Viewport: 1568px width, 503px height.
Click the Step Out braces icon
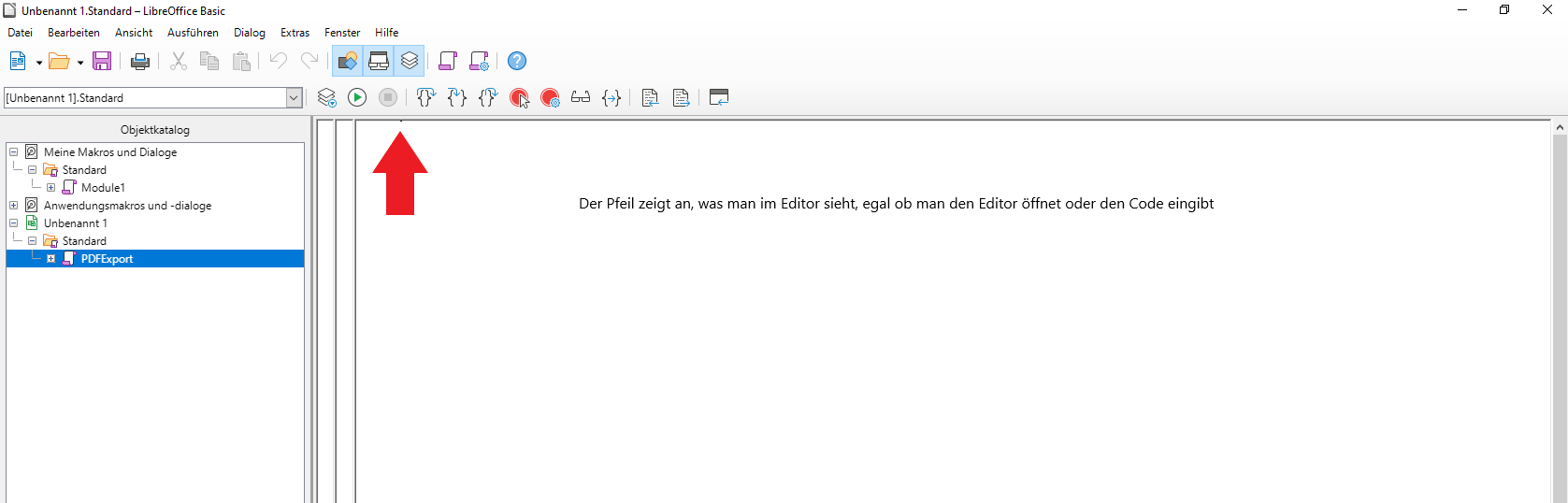487,97
